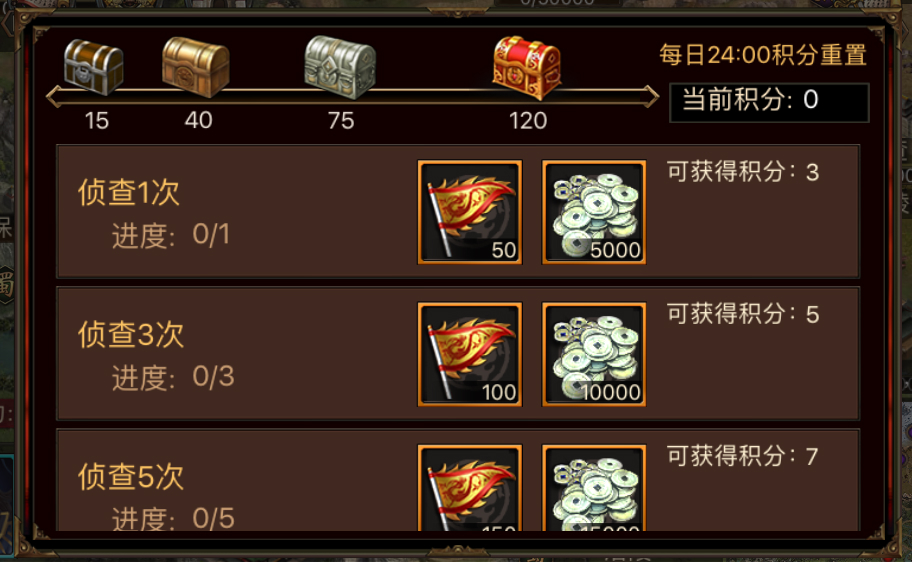Tap the flag reward showing 50

tap(470, 212)
